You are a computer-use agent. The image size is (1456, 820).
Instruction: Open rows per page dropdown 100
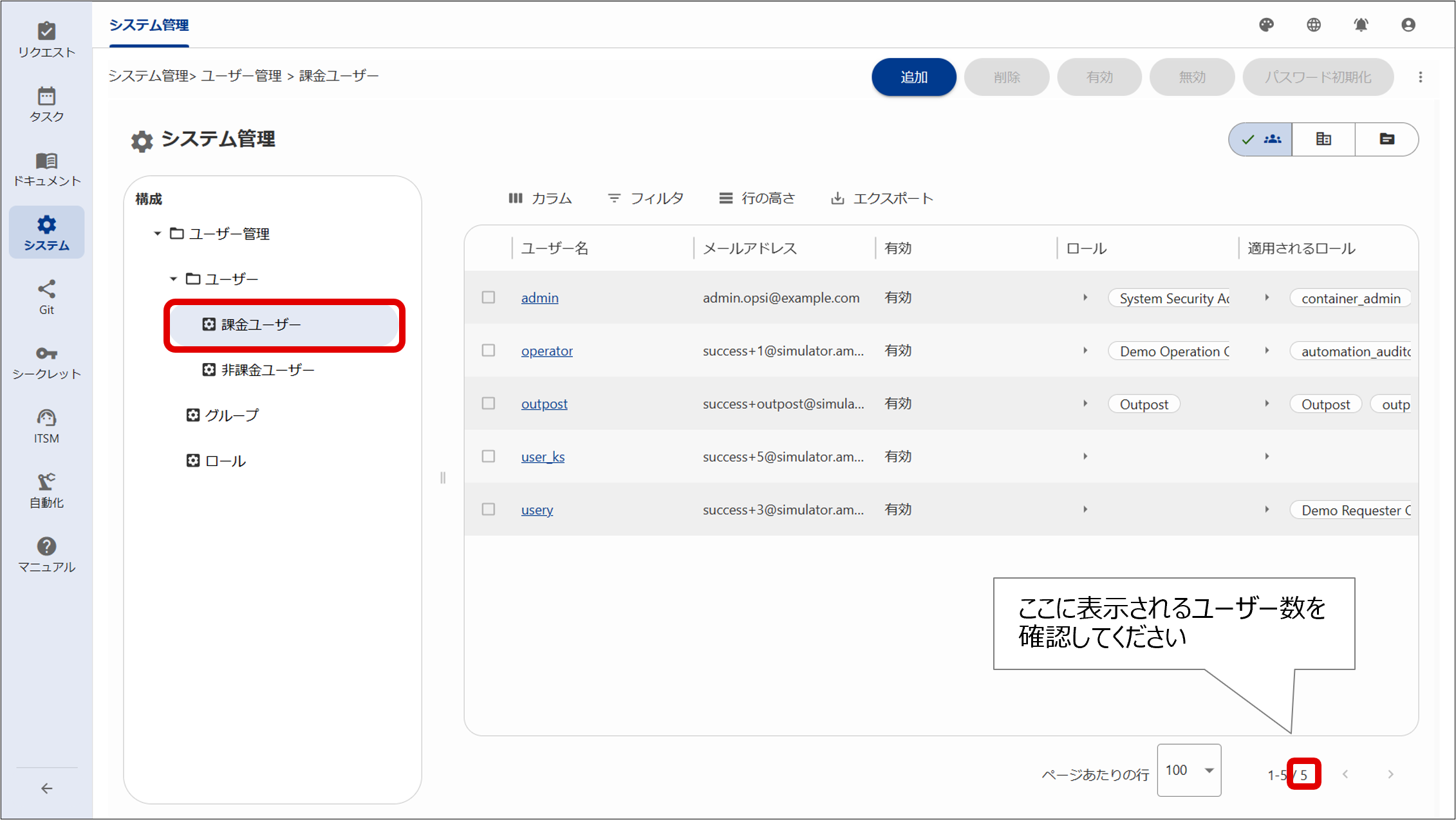(1188, 770)
